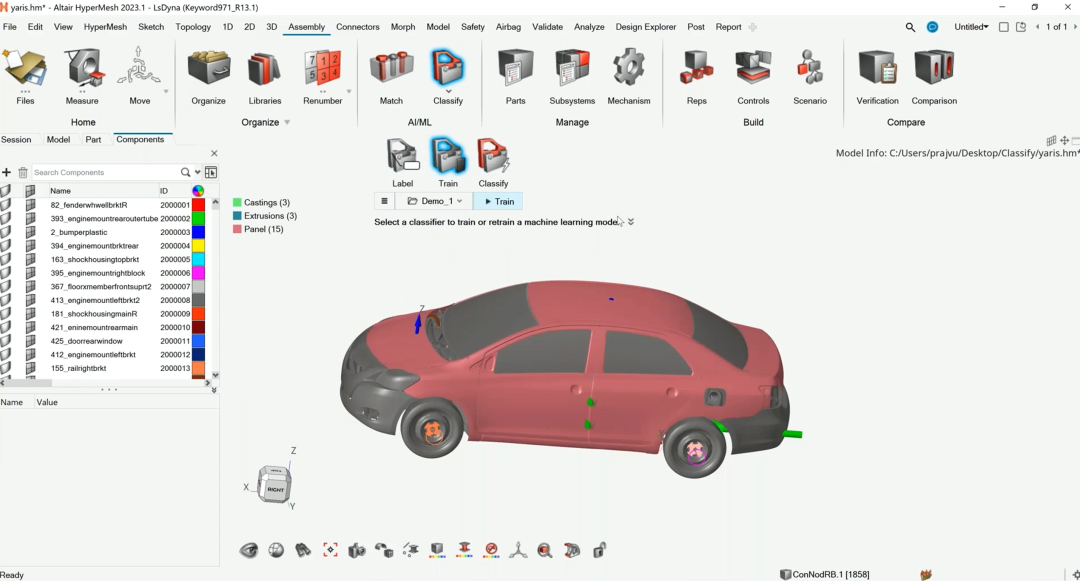Image resolution: width=1080 pixels, height=581 pixels.
Task: Open the HyperMesh menu
Action: 105,27
